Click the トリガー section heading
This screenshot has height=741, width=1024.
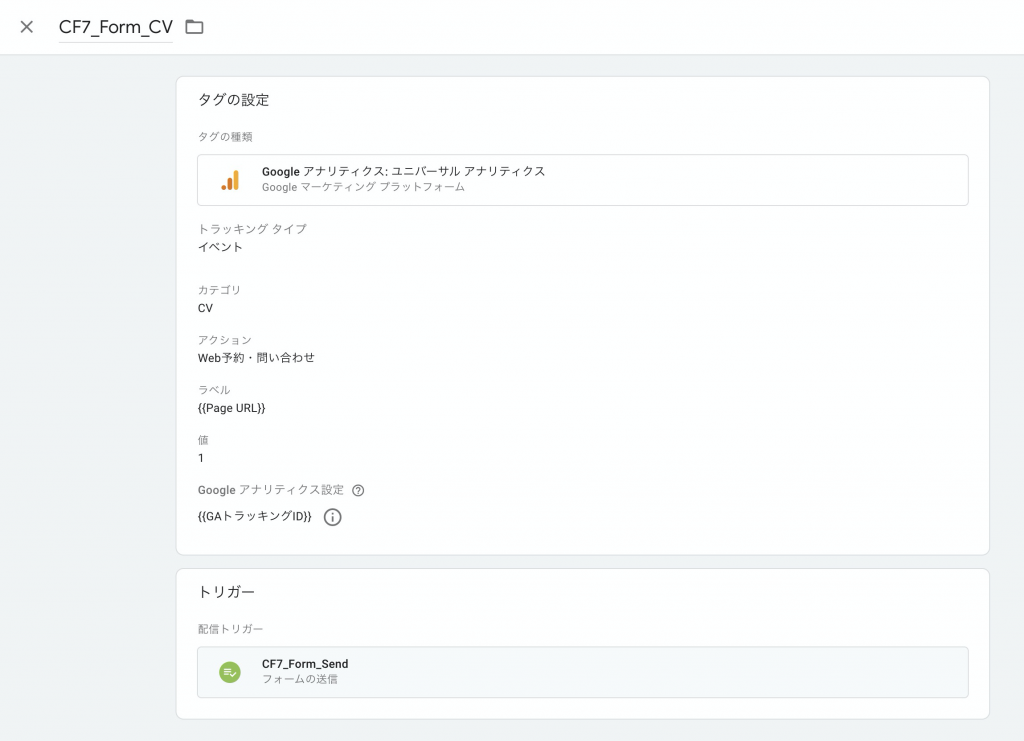(227, 591)
